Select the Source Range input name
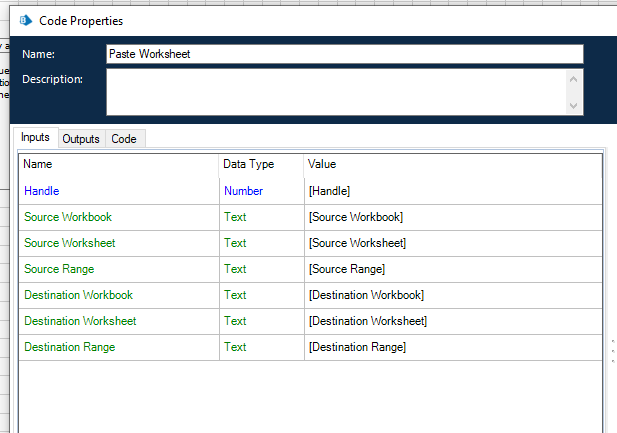This screenshot has height=433, width=617. (x=61, y=269)
